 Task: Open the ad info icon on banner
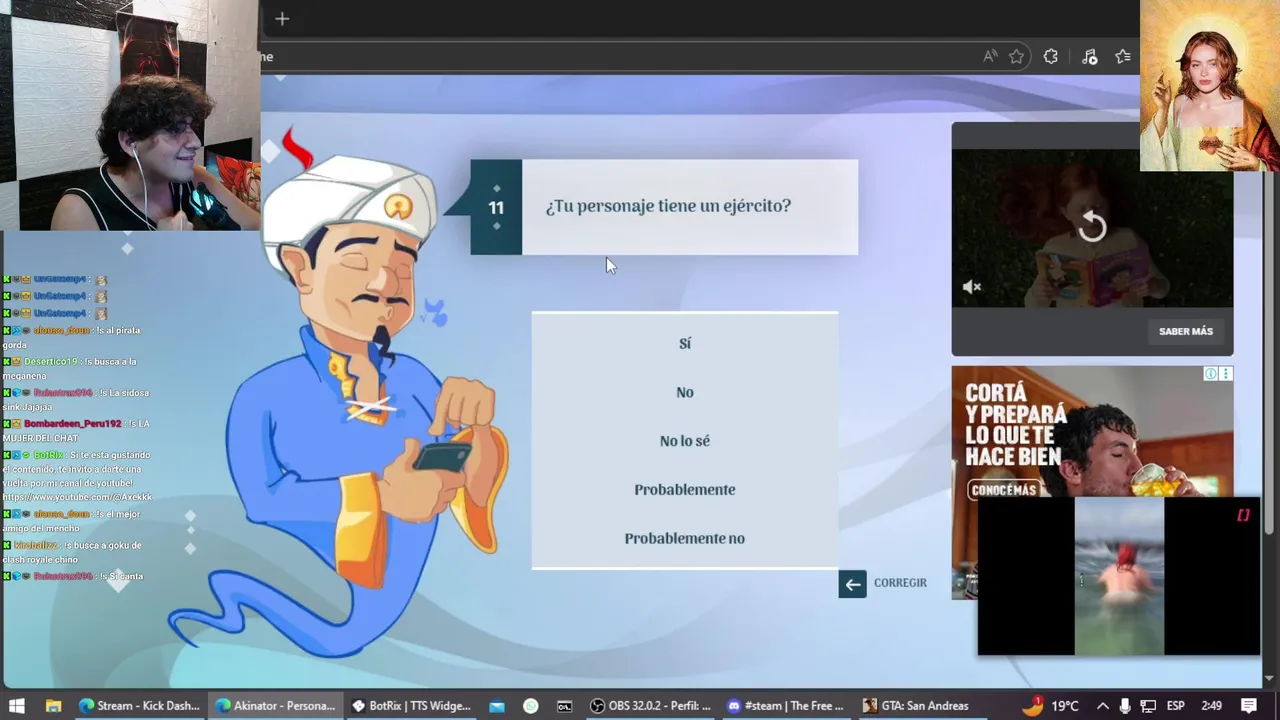point(1211,374)
